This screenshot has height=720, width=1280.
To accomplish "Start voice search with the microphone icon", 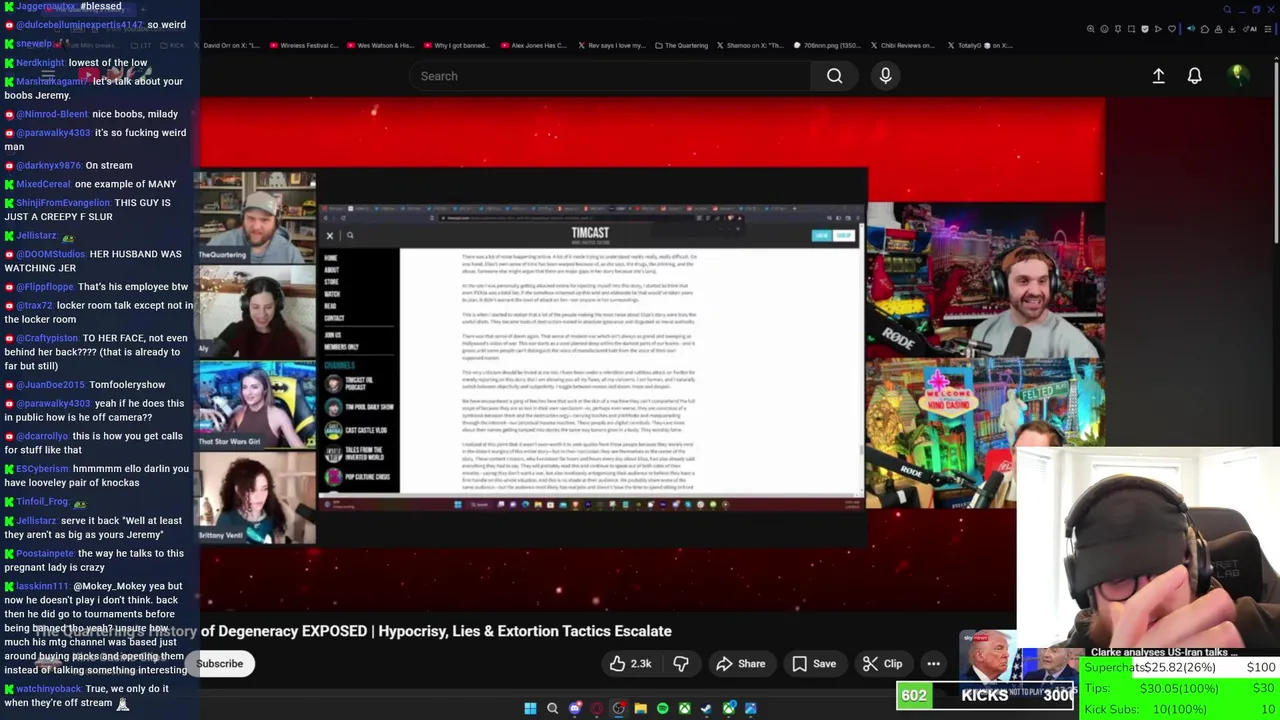I will click(x=885, y=76).
